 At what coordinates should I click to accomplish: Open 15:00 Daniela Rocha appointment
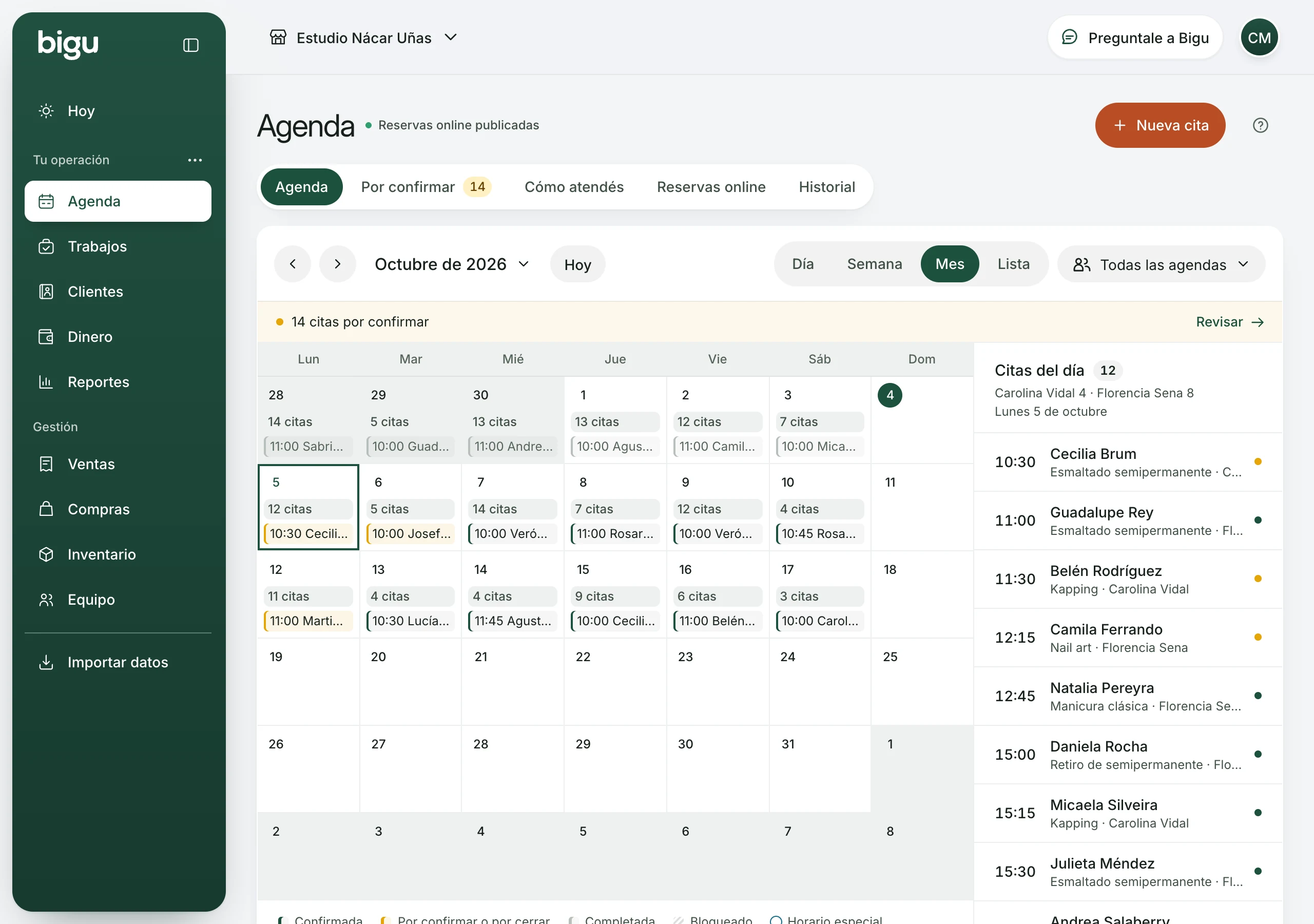pos(1128,755)
